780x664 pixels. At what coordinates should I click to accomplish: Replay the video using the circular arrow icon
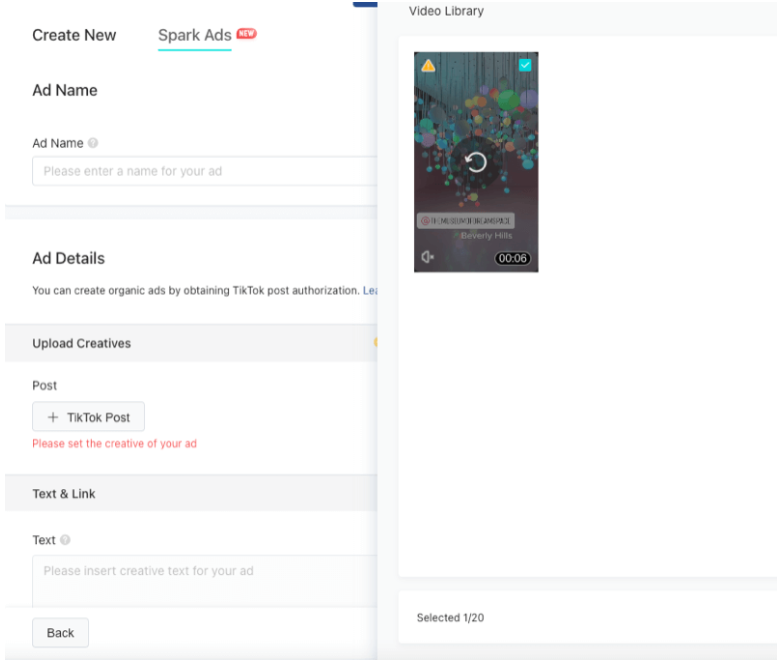click(x=476, y=162)
